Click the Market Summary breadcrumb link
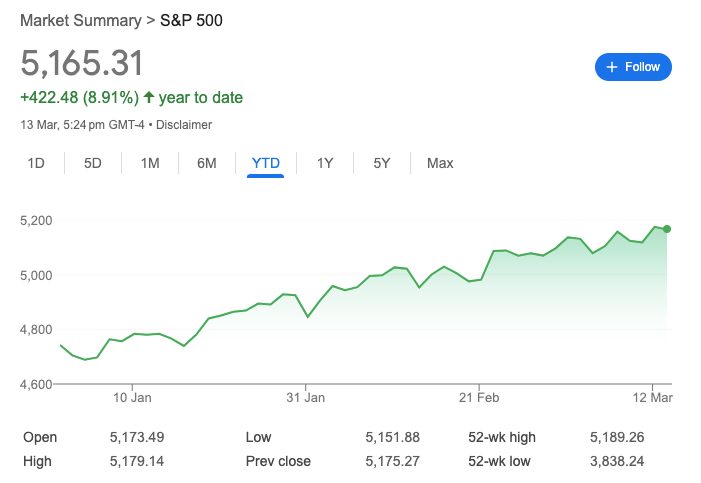Viewport: 701px width, 483px height. coord(82,20)
